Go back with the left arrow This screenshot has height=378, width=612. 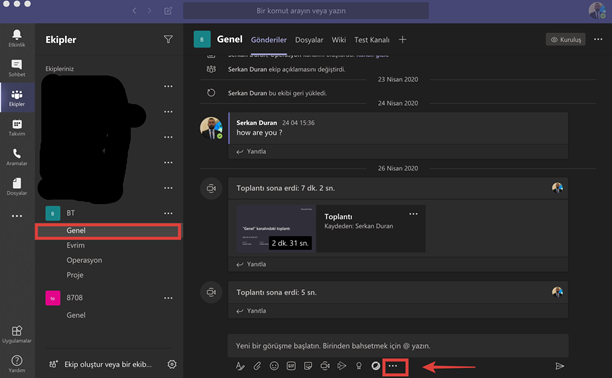(x=134, y=11)
